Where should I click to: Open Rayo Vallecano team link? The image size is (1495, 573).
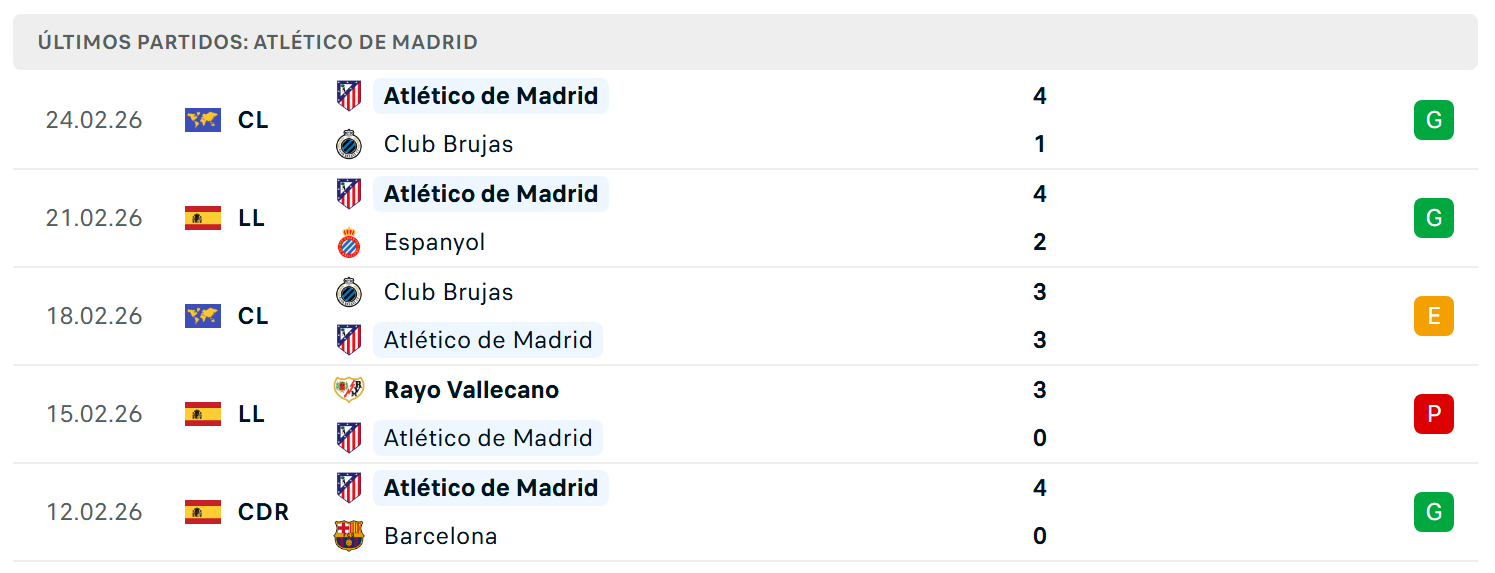[x=471, y=390]
